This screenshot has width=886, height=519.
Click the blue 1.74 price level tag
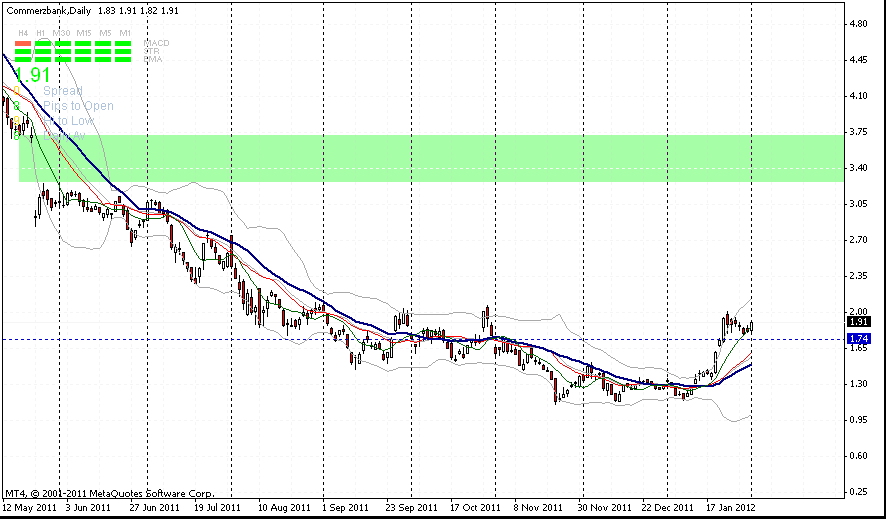click(858, 339)
